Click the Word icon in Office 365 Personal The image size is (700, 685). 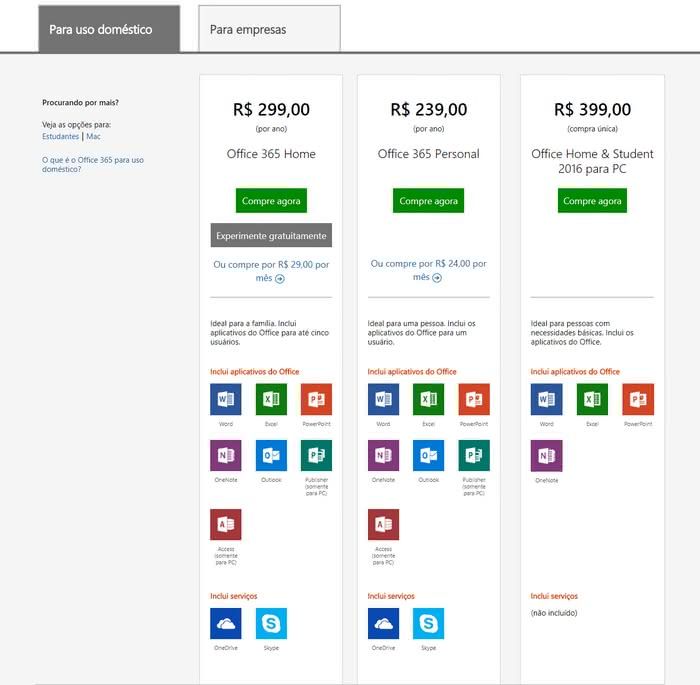(383, 399)
